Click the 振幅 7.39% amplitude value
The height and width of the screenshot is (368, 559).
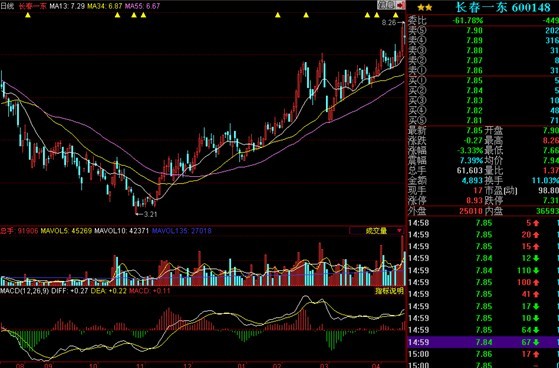(471, 160)
